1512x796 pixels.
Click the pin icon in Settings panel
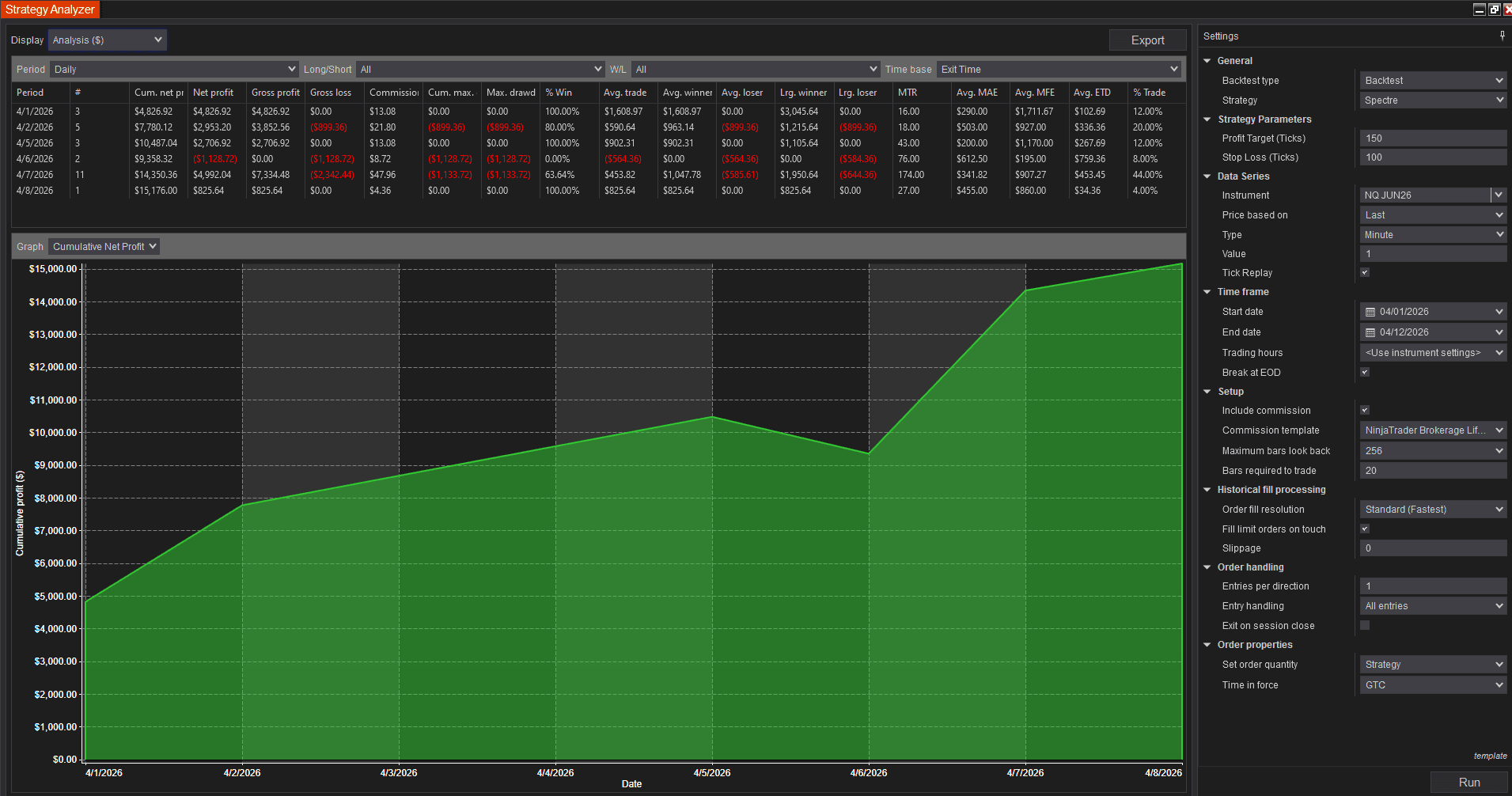coord(1502,36)
